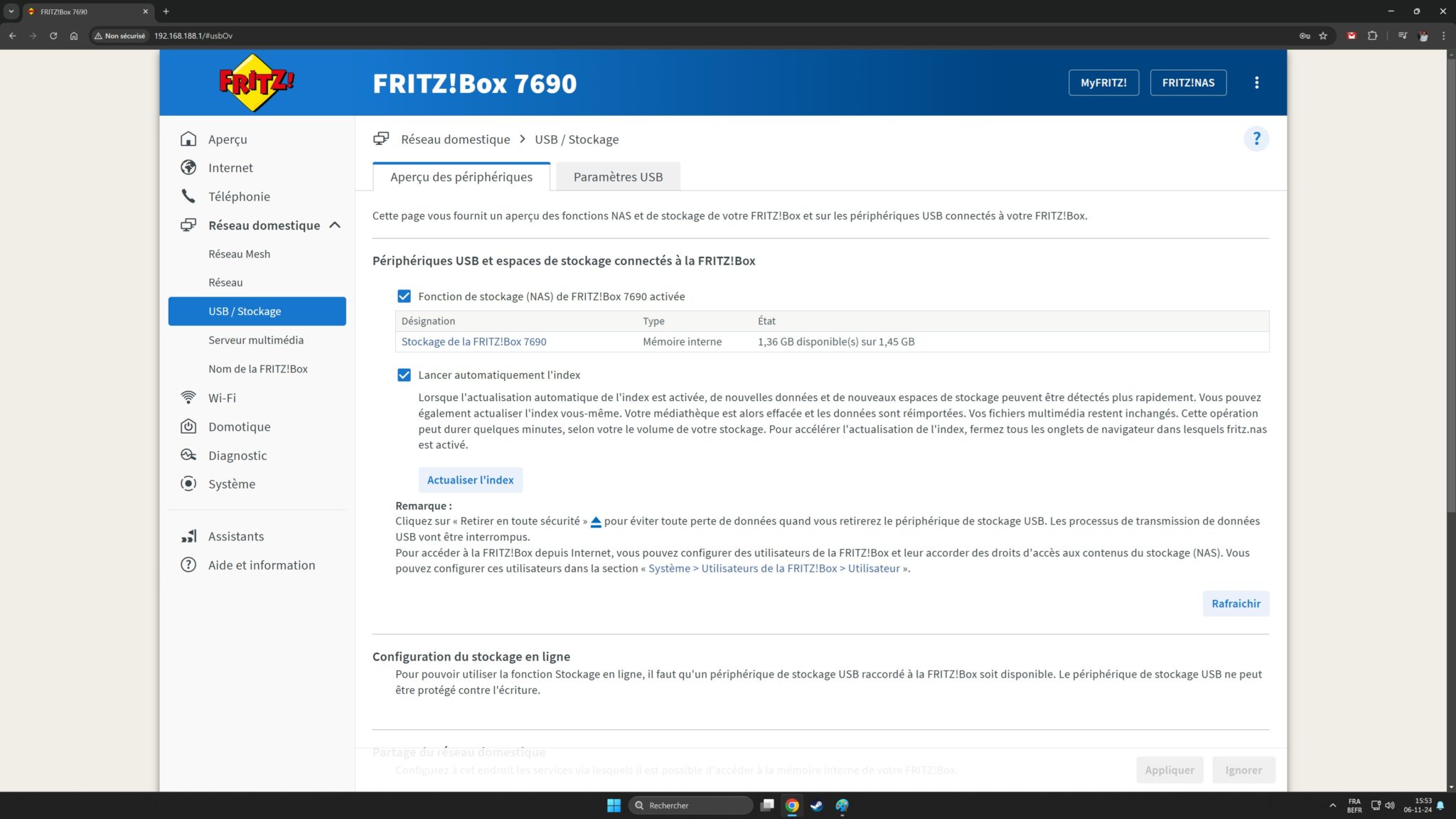Select USB / Stockage in the sidebar

(x=257, y=311)
